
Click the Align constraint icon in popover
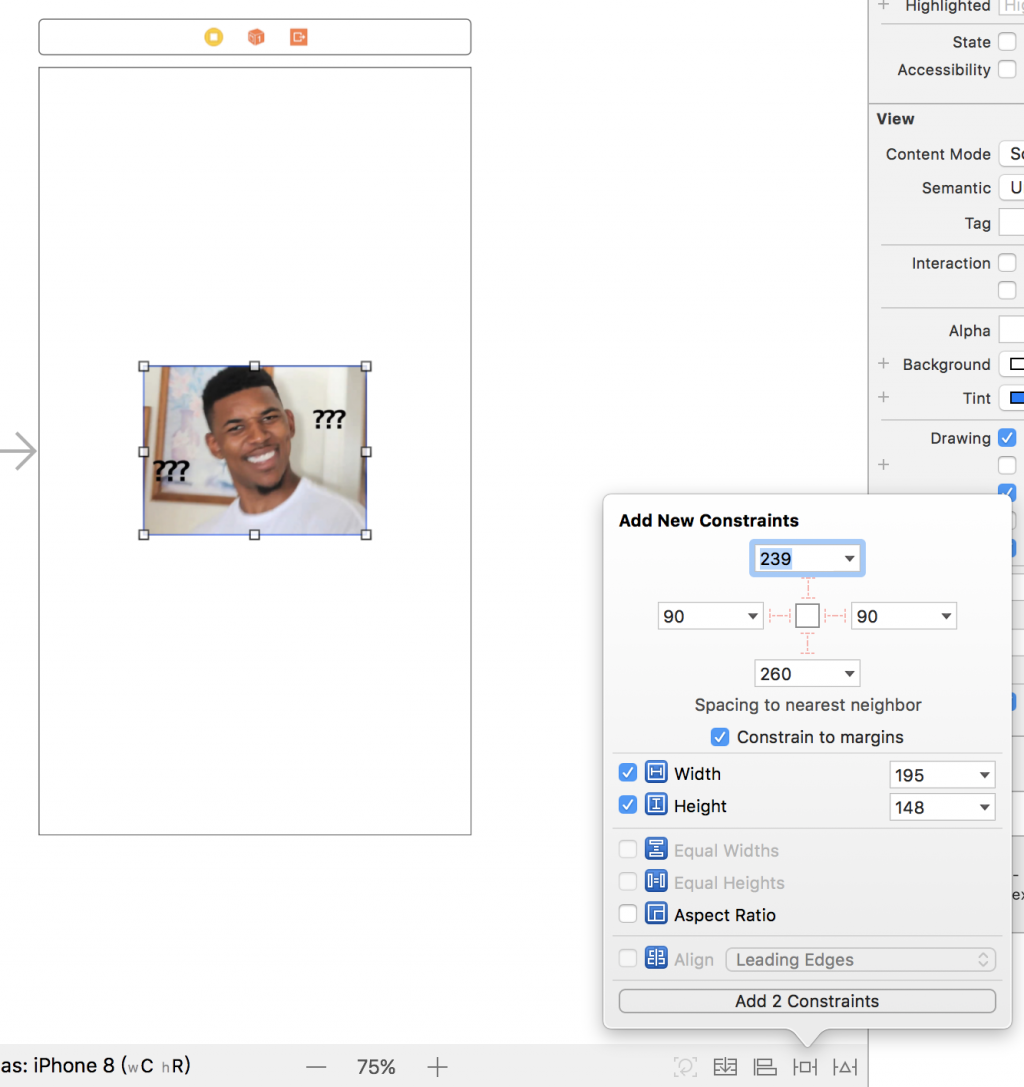(656, 958)
